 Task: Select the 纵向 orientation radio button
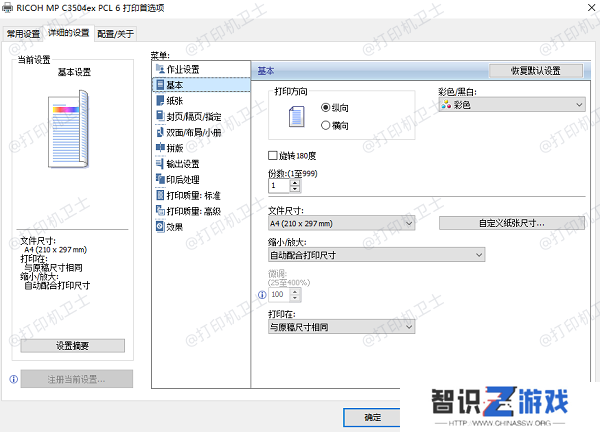point(325,108)
